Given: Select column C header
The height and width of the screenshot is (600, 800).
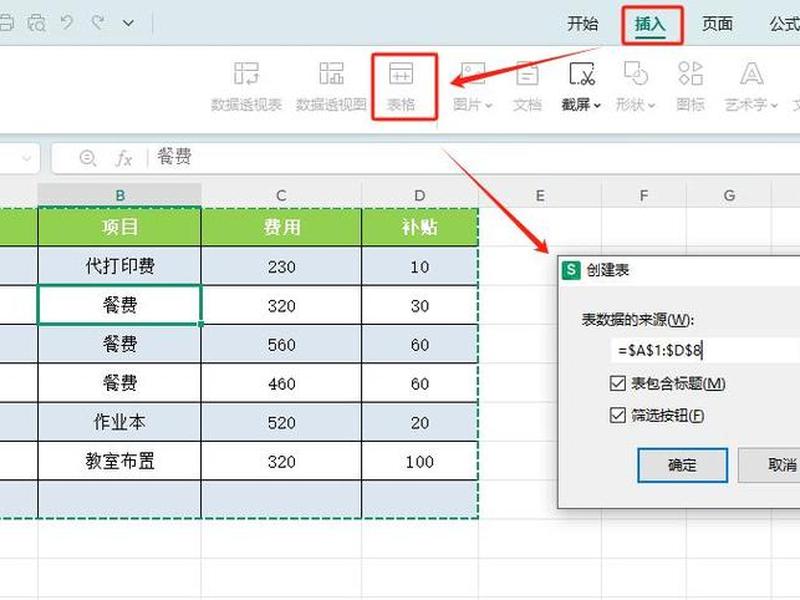Looking at the screenshot, I should [281, 195].
